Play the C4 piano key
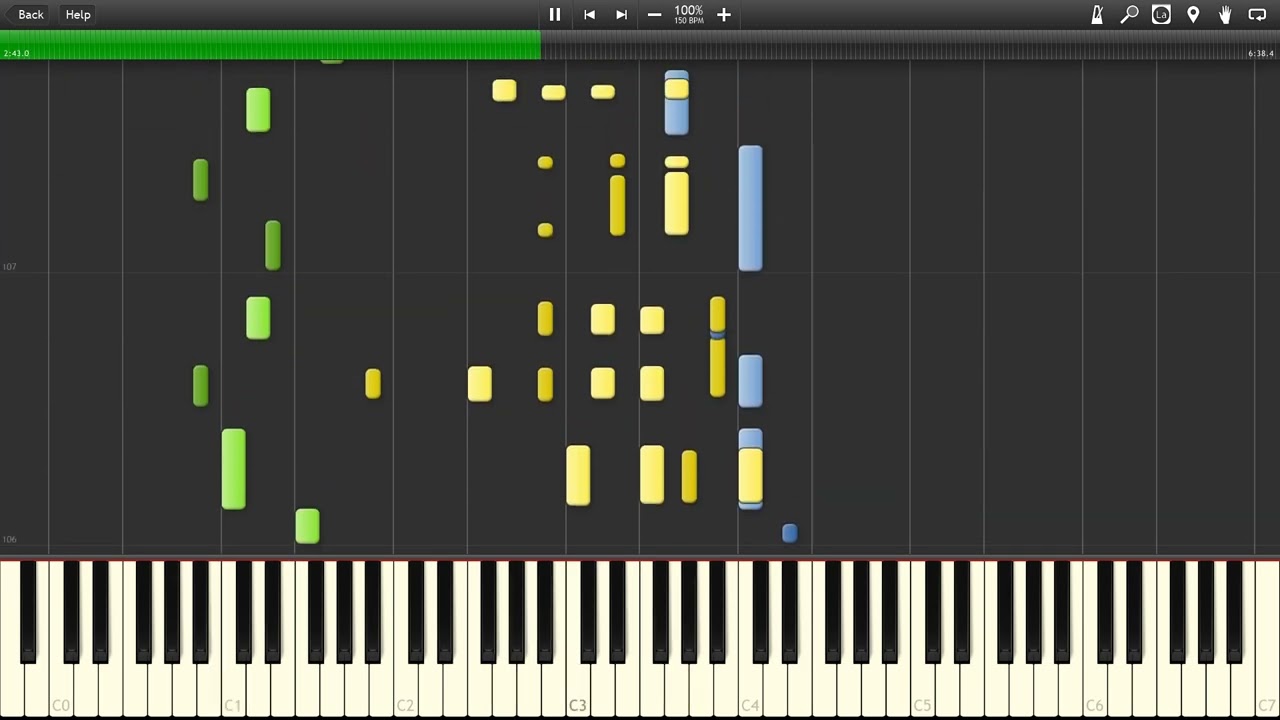The height and width of the screenshot is (720, 1280). pos(750,690)
